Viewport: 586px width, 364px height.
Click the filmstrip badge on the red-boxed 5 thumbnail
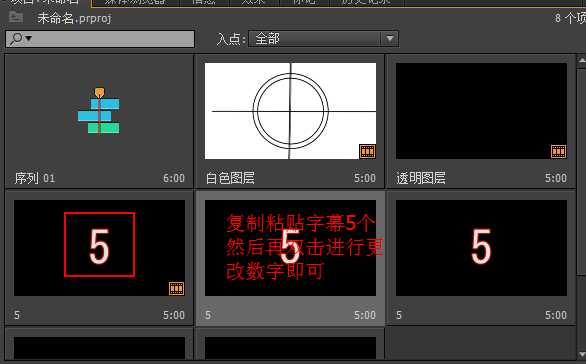pyautogui.click(x=176, y=289)
